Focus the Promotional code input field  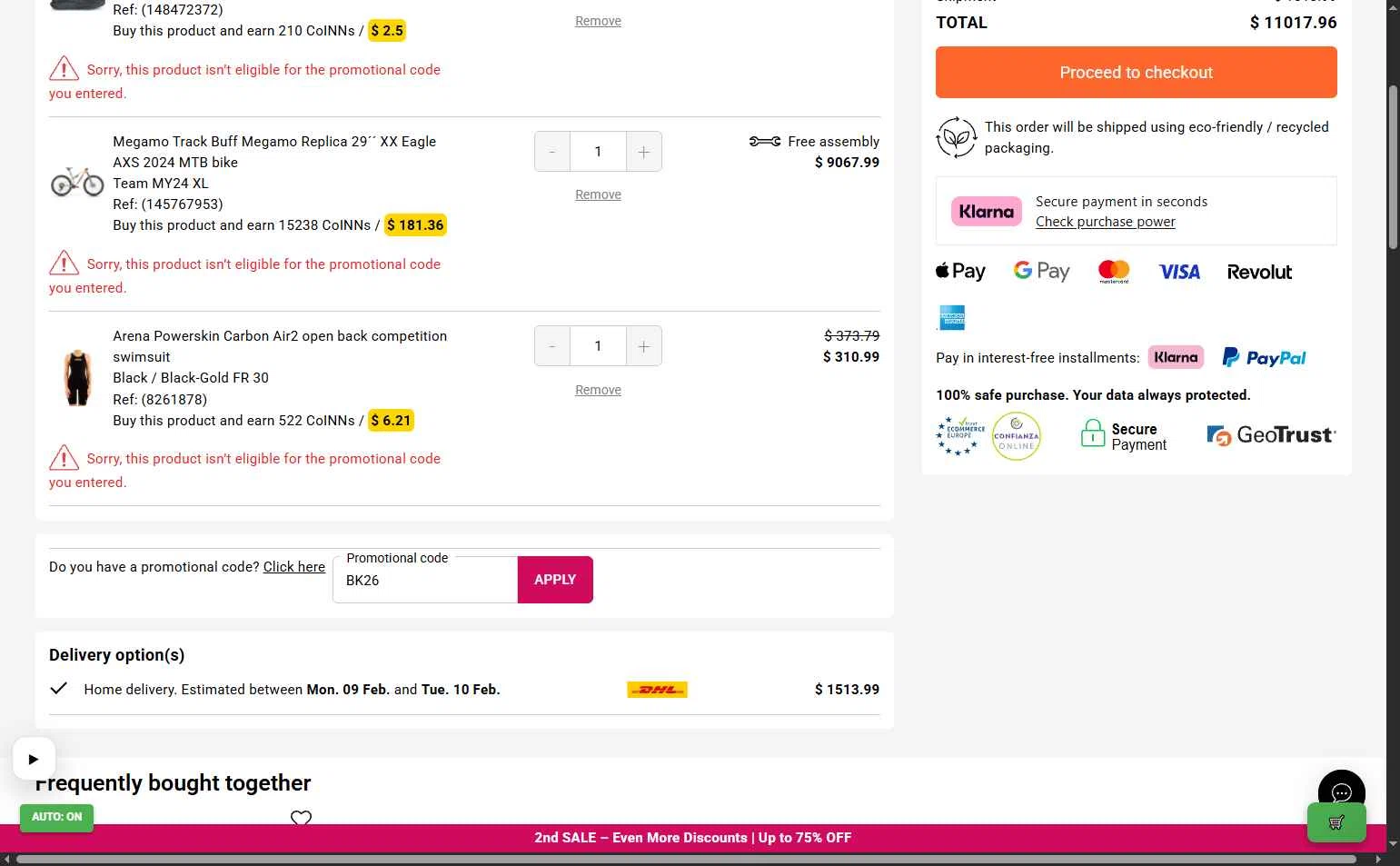(x=425, y=580)
